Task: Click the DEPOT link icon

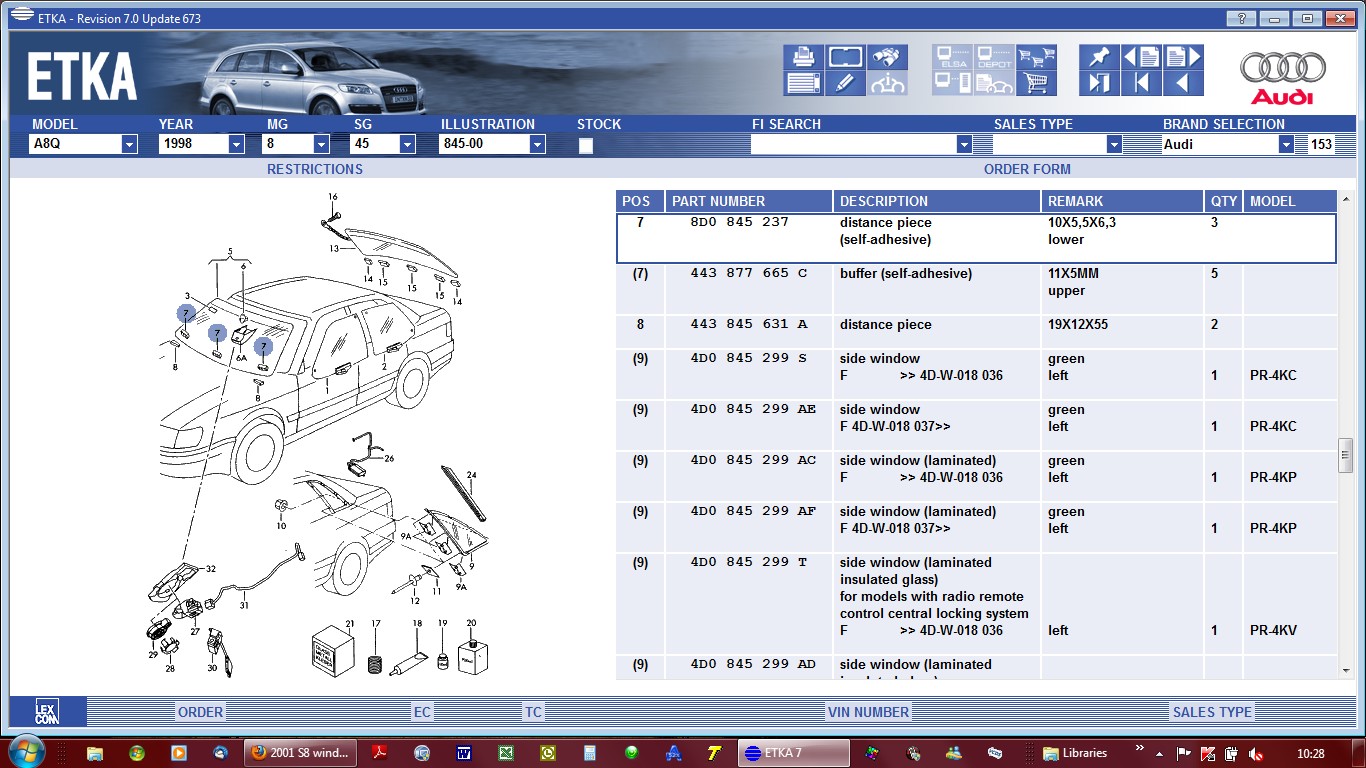Action: (995, 57)
